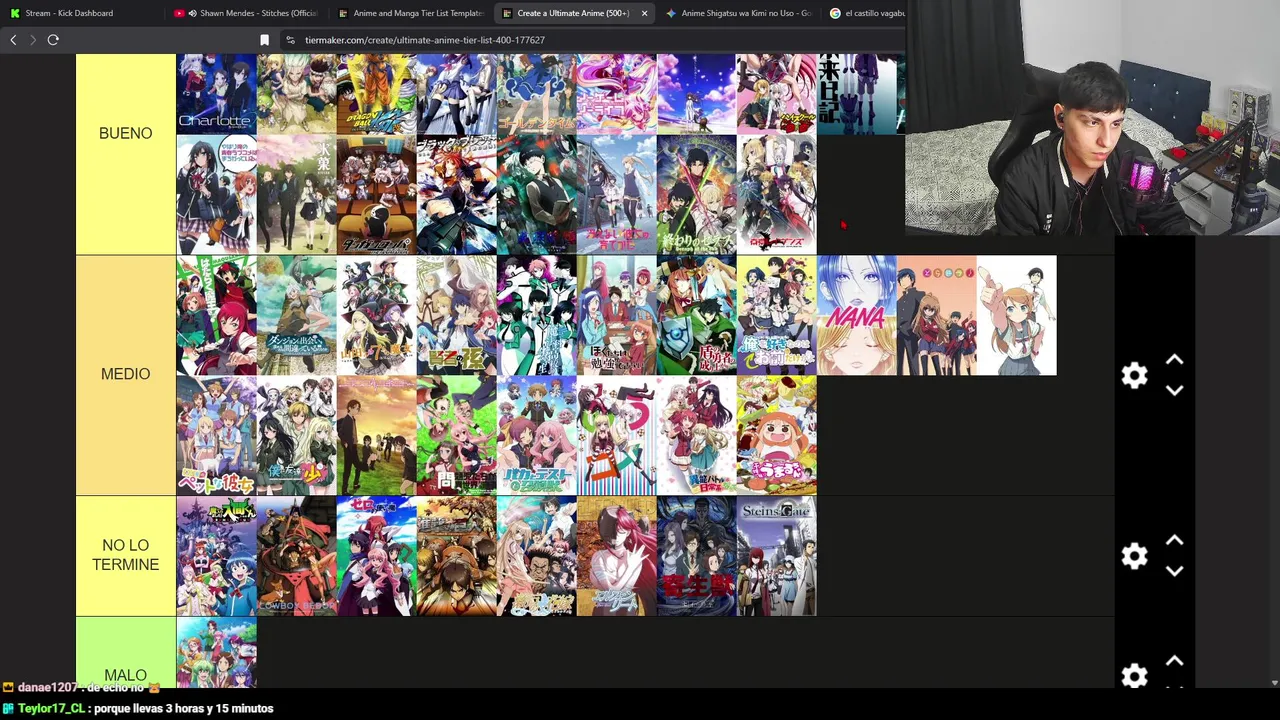The image size is (1280, 720).
Task: Move NO LO TERMINE tier down with arrow
Action: [1175, 571]
